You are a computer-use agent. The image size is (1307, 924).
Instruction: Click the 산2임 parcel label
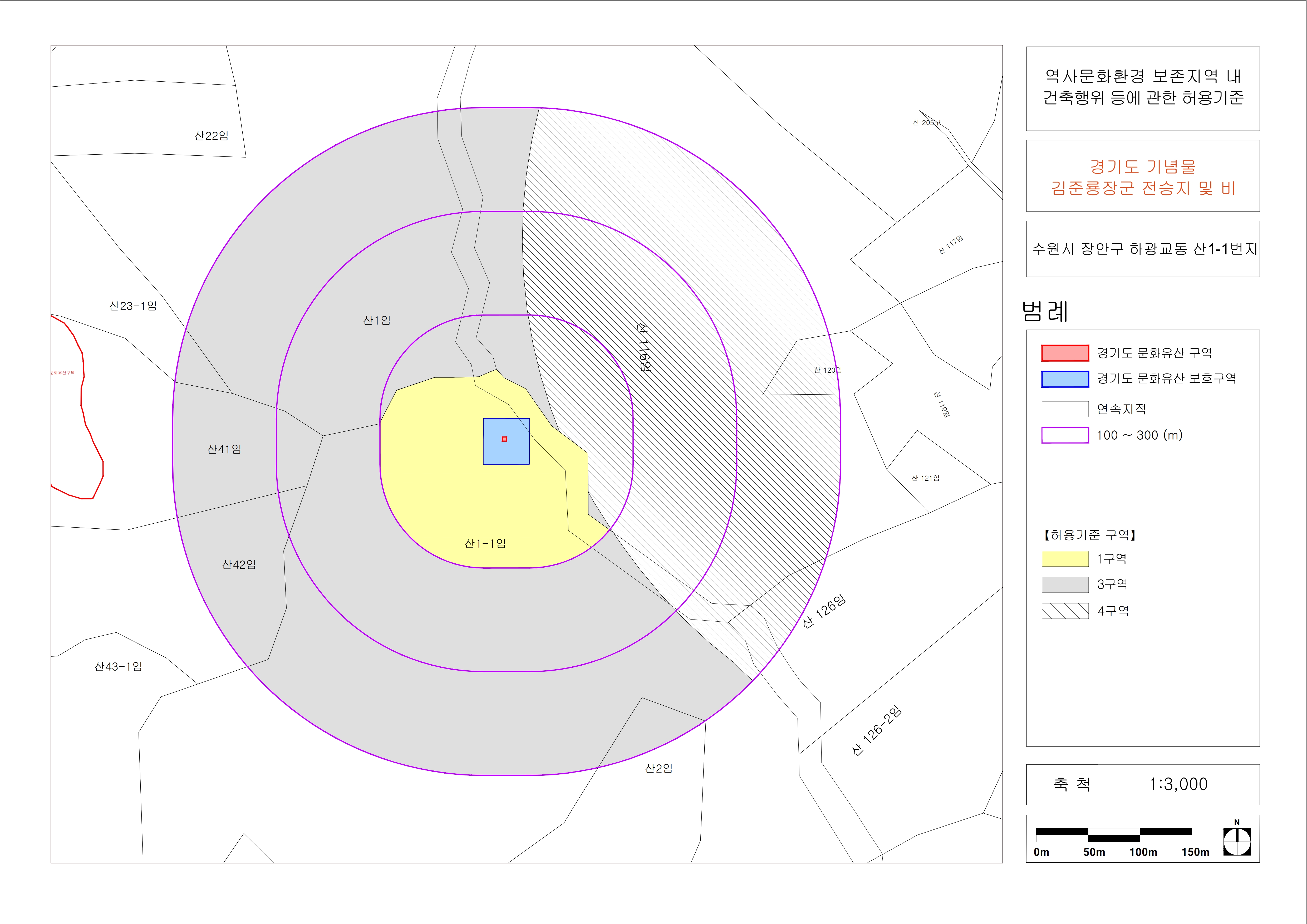coord(659,769)
